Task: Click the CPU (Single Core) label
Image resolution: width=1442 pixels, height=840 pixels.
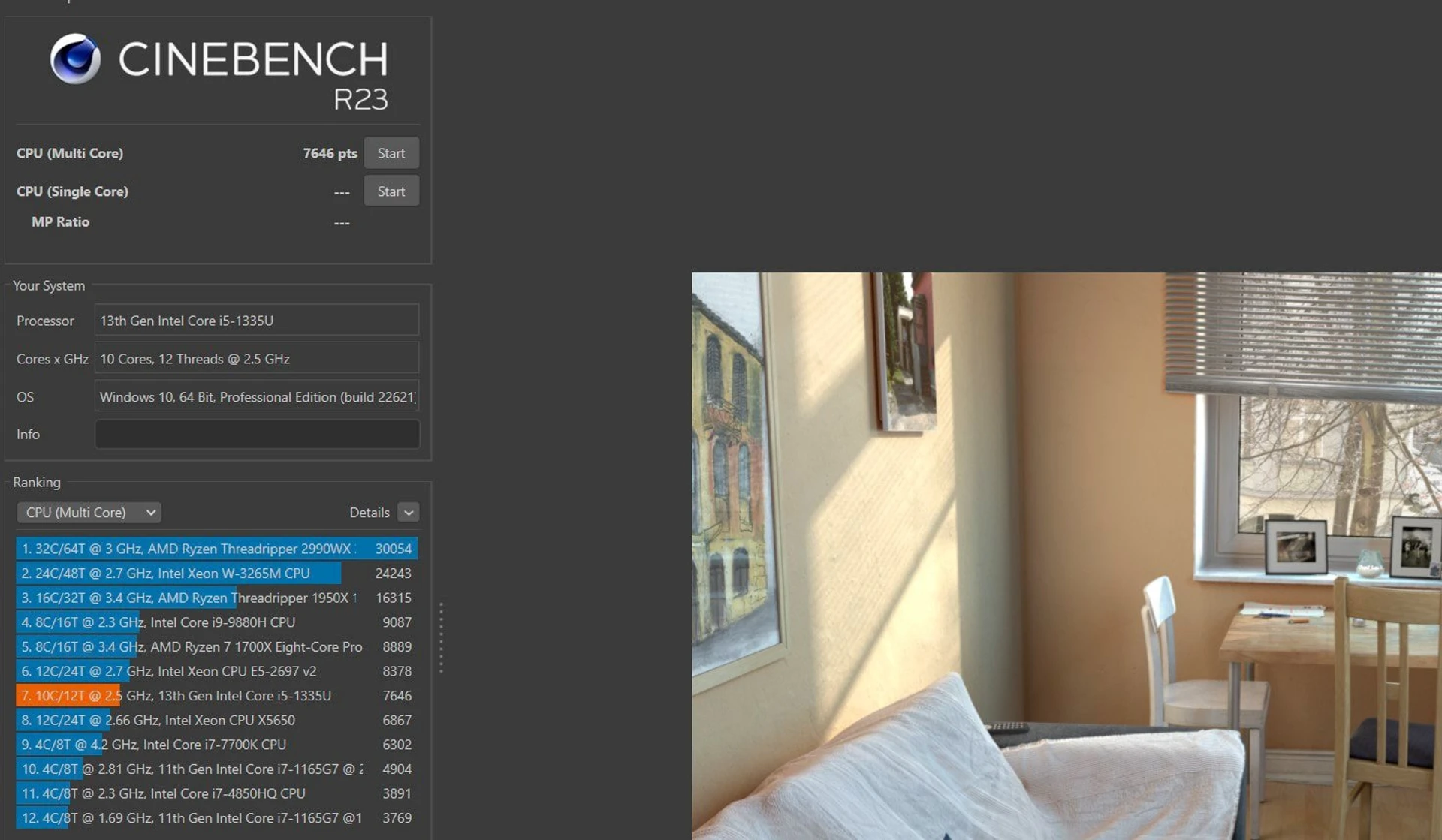Action: [72, 191]
